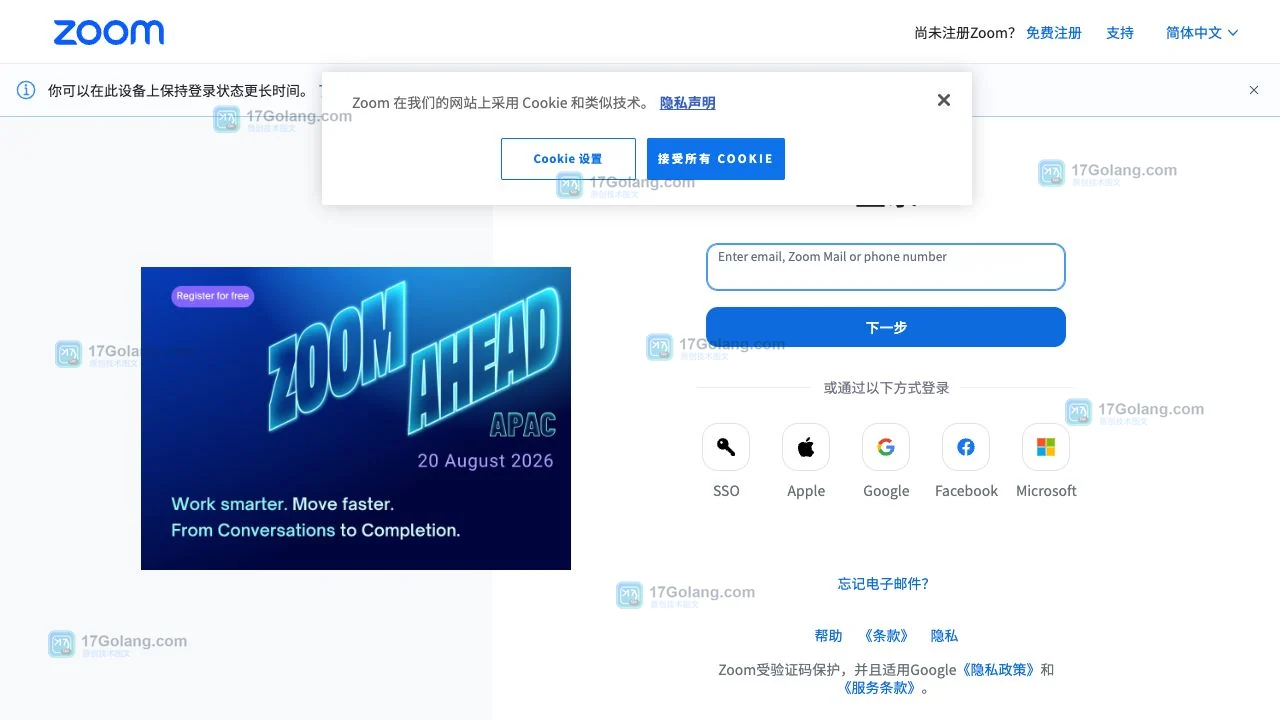Sign in with the Google icon
The height and width of the screenshot is (720, 1280).
tap(886, 447)
